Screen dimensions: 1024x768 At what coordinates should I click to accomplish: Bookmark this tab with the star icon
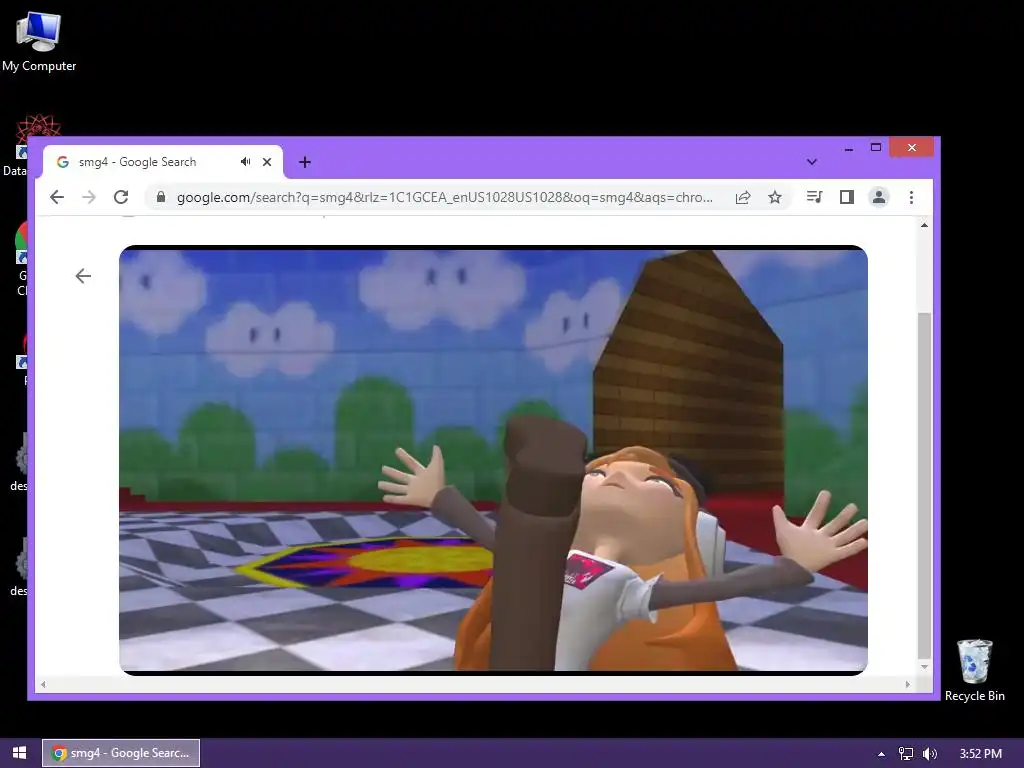coord(775,197)
